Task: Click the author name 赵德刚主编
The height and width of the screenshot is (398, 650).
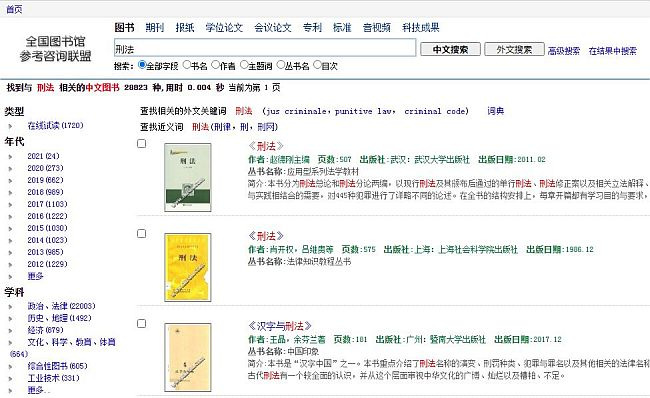Action: pos(290,160)
